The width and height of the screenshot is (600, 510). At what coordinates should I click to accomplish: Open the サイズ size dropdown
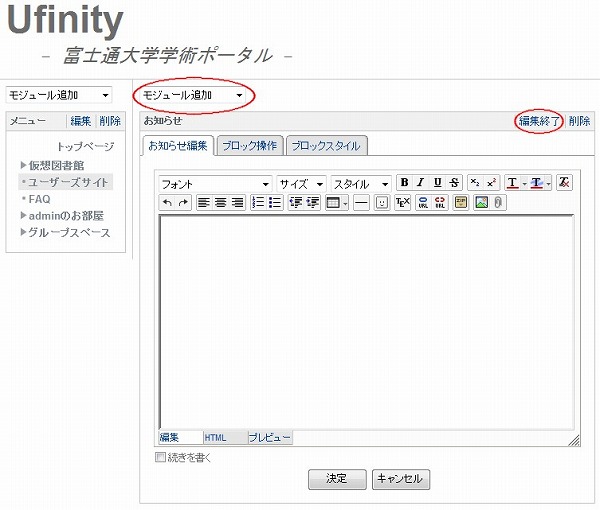pyautogui.click(x=302, y=184)
